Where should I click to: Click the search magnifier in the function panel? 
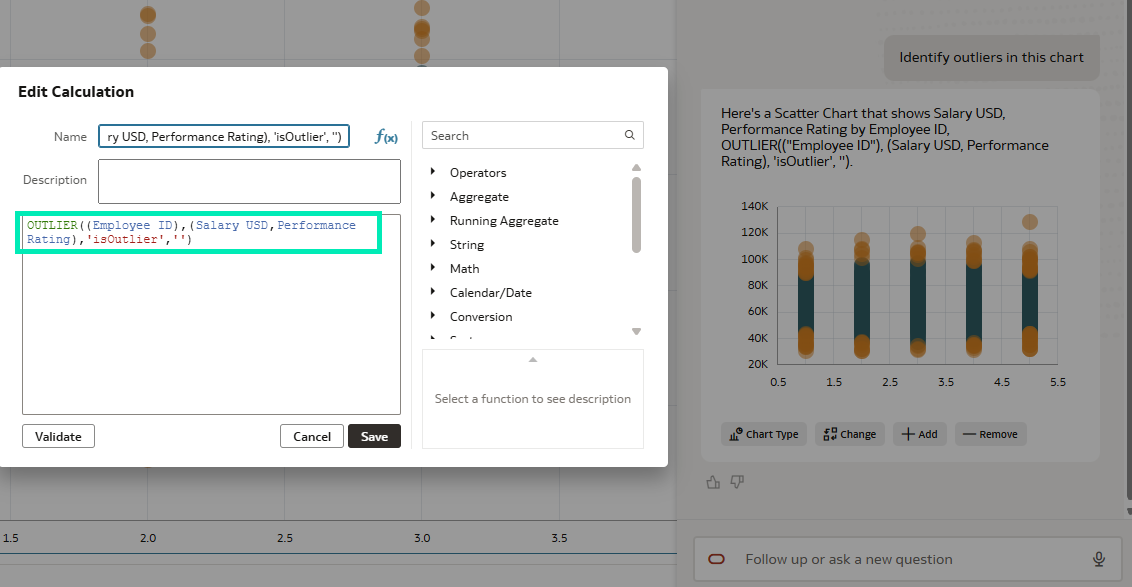[630, 134]
